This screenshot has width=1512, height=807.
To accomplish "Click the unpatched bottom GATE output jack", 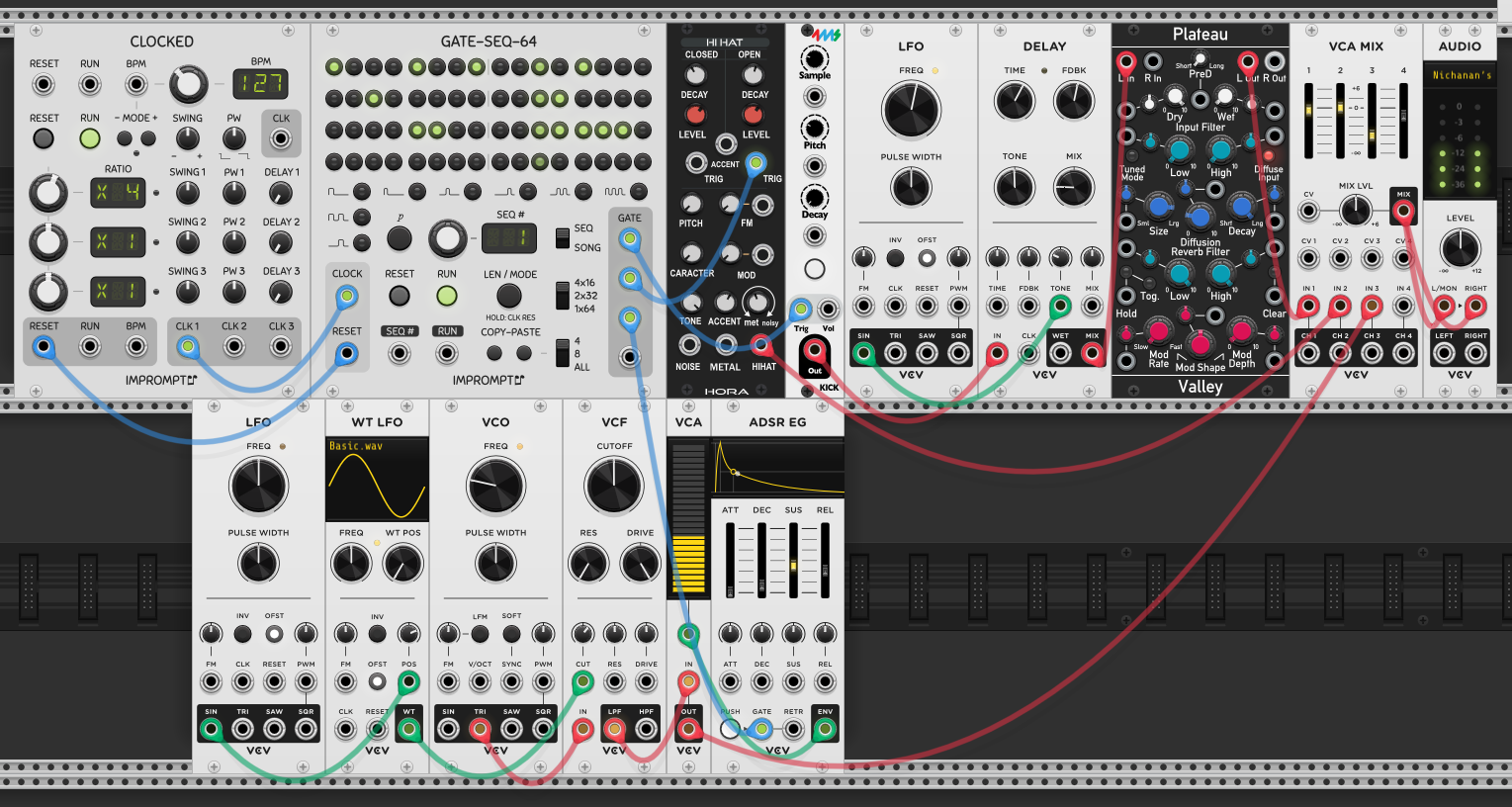I will coord(629,357).
